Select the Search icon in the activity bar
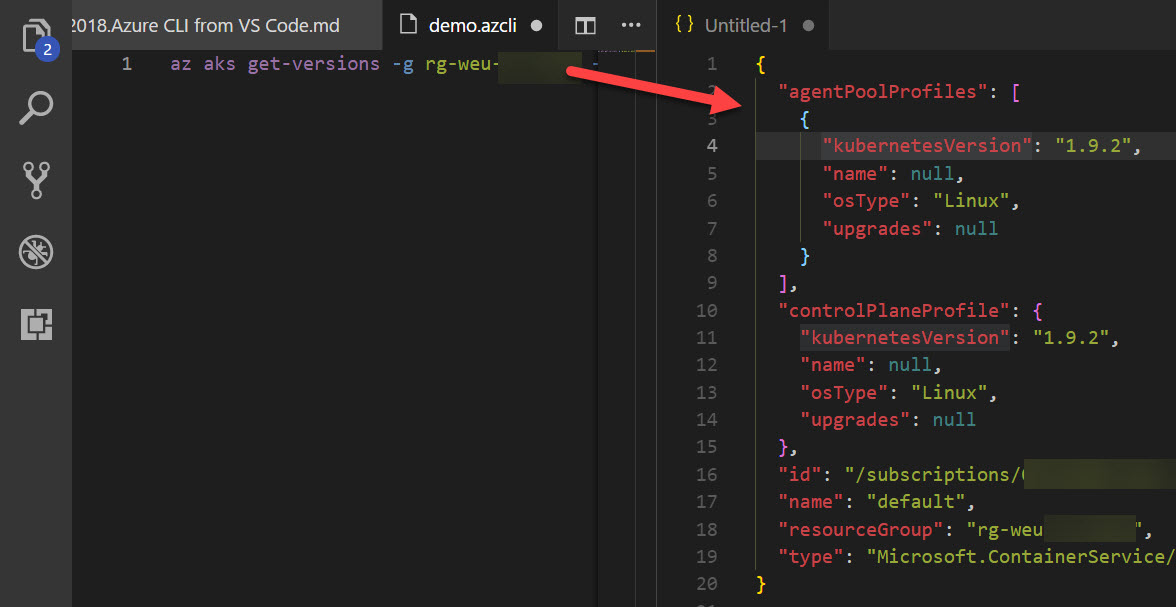Viewport: 1176px width, 607px height. click(x=36, y=107)
